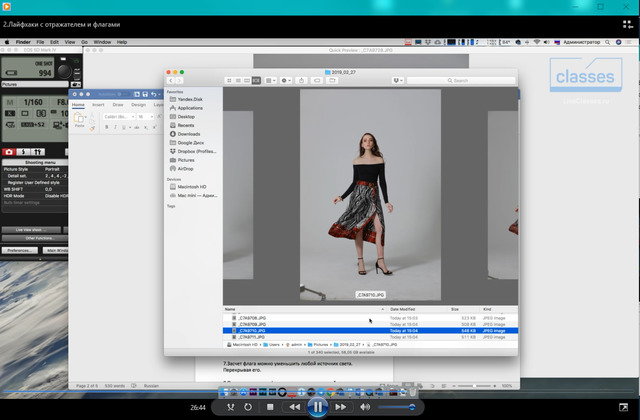
Task: Toggle the repeat button in player
Action: click(246, 408)
